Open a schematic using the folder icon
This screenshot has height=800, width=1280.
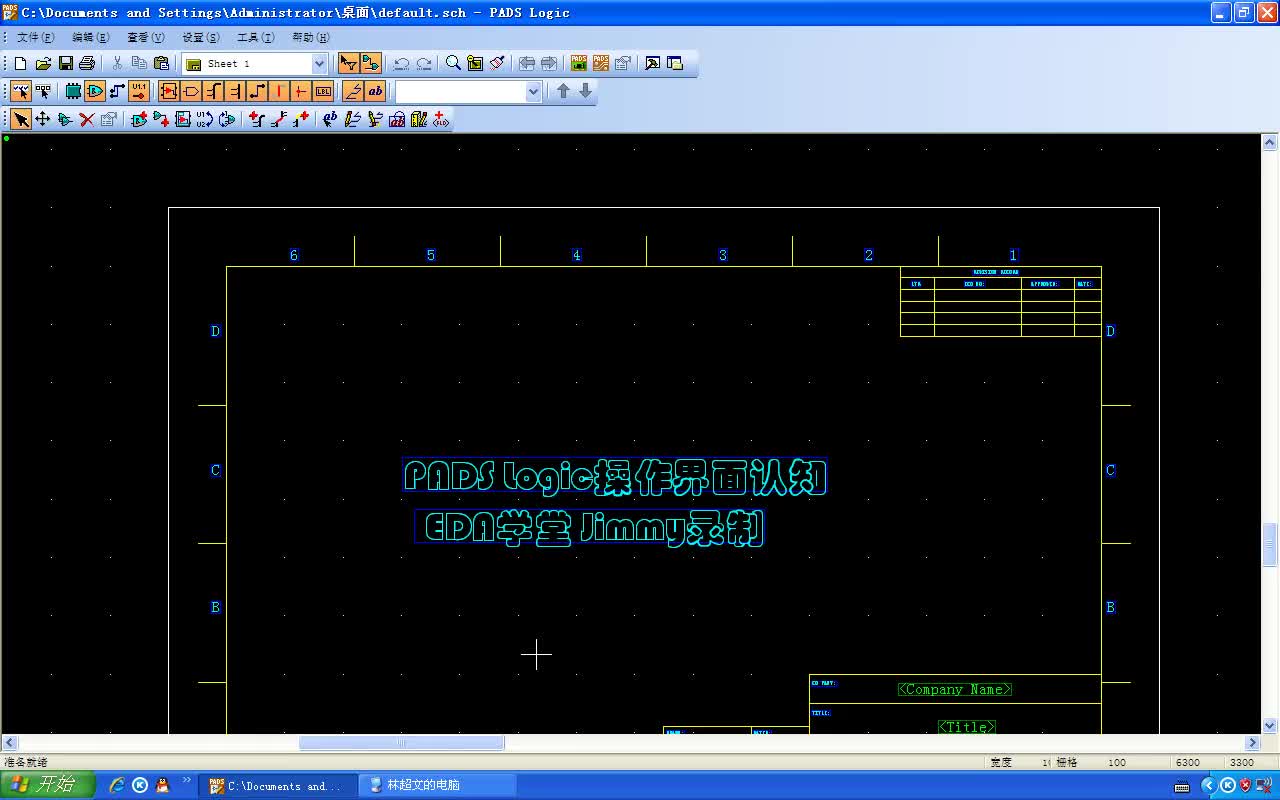tap(42, 63)
